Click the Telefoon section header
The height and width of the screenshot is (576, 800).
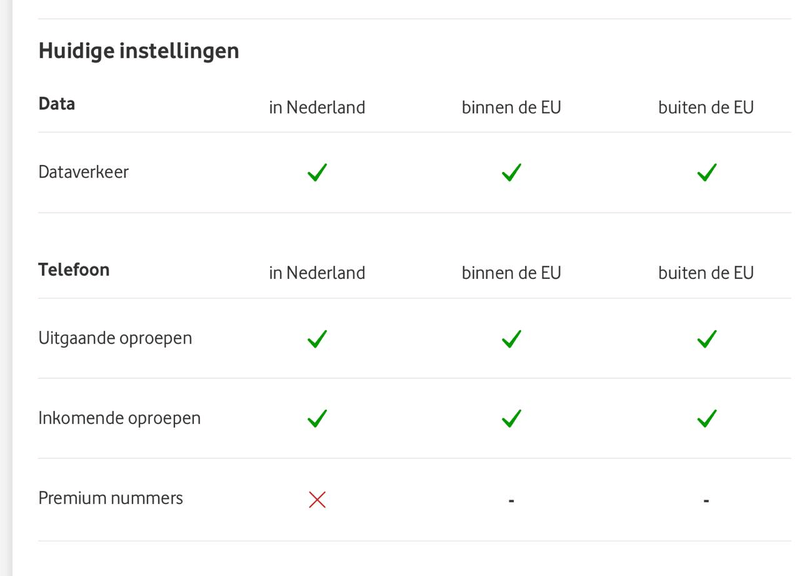pyautogui.click(x=74, y=270)
